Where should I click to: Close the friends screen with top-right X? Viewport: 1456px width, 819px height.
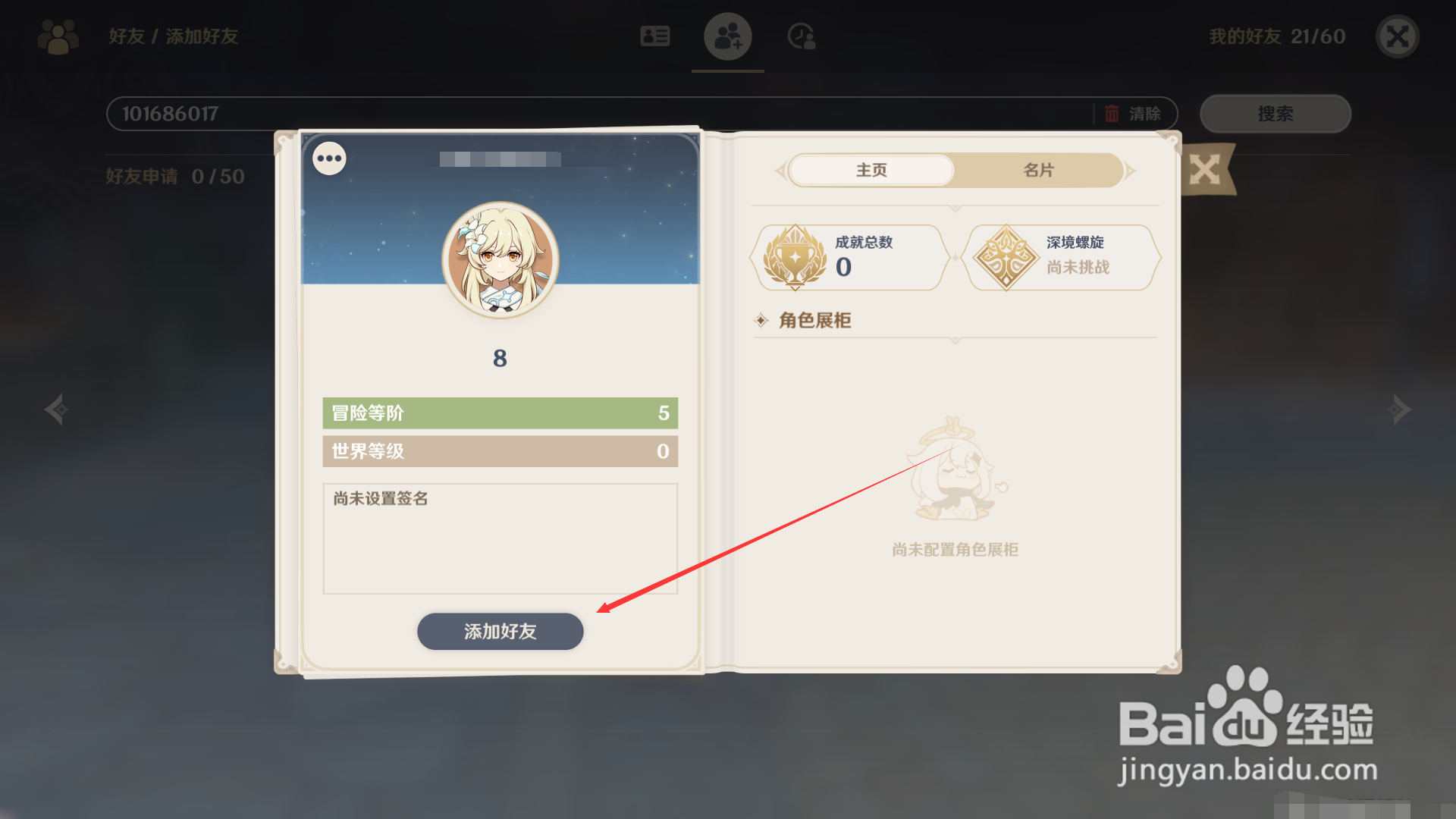(x=1398, y=36)
